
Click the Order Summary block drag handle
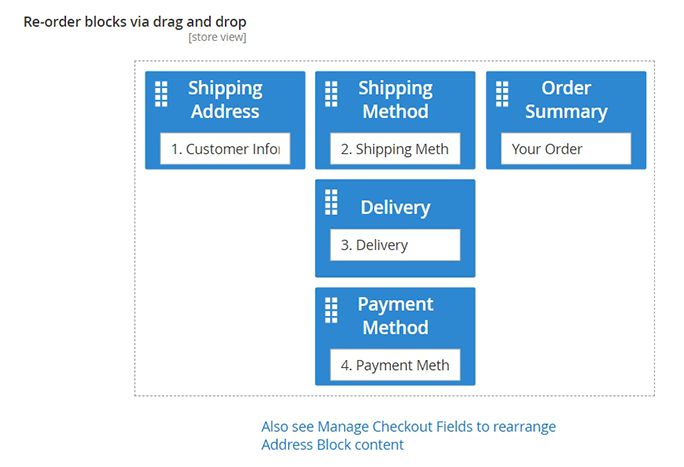(x=502, y=93)
